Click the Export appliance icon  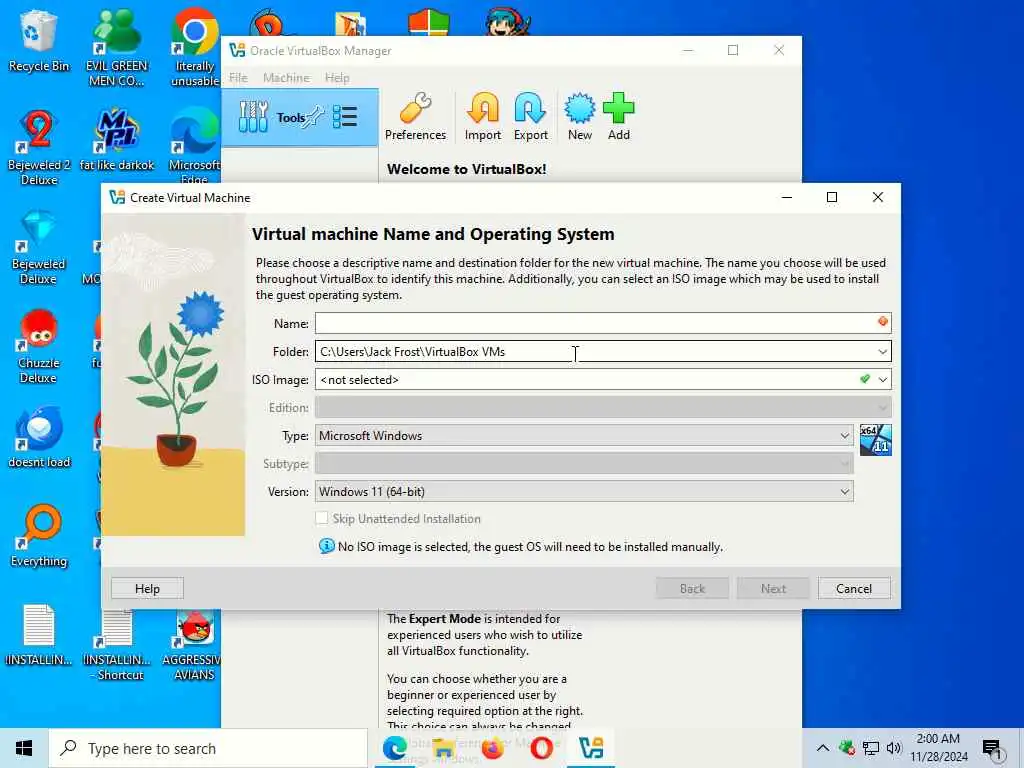point(530,117)
